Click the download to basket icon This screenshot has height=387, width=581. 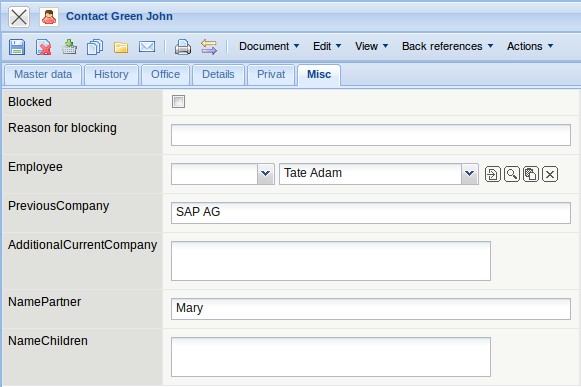[69, 47]
